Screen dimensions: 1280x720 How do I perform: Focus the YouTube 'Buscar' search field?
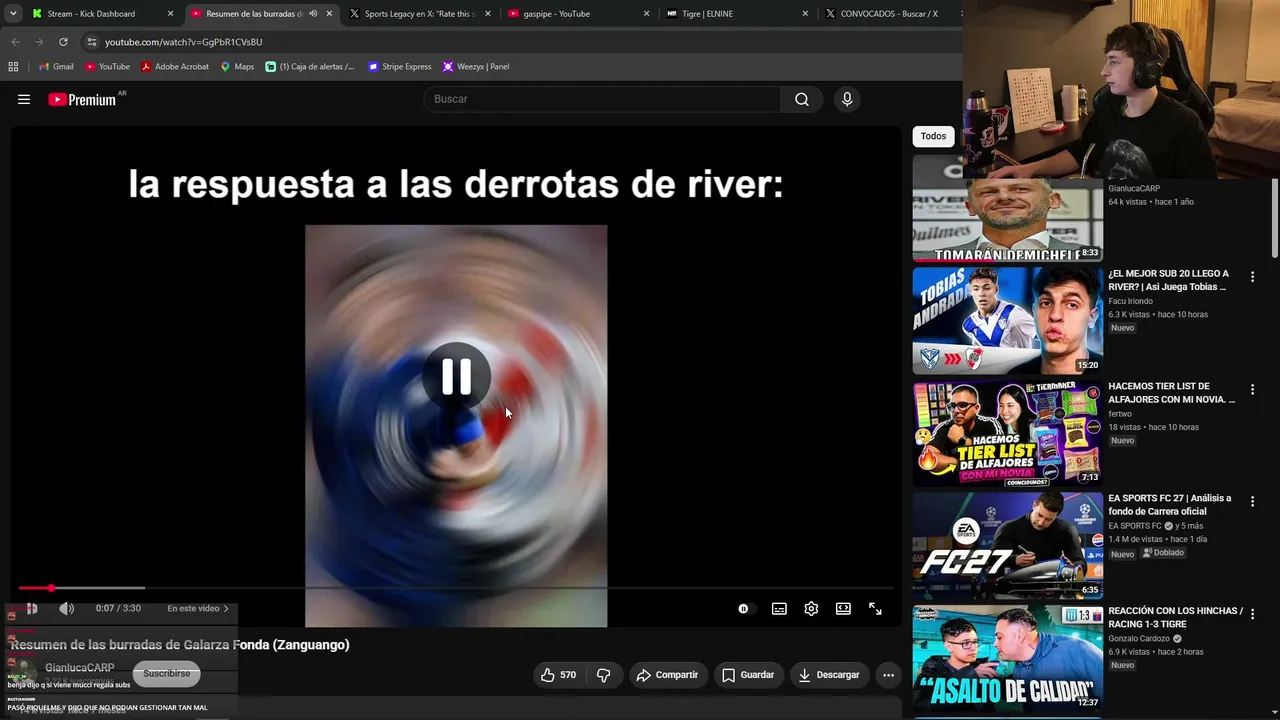(603, 99)
